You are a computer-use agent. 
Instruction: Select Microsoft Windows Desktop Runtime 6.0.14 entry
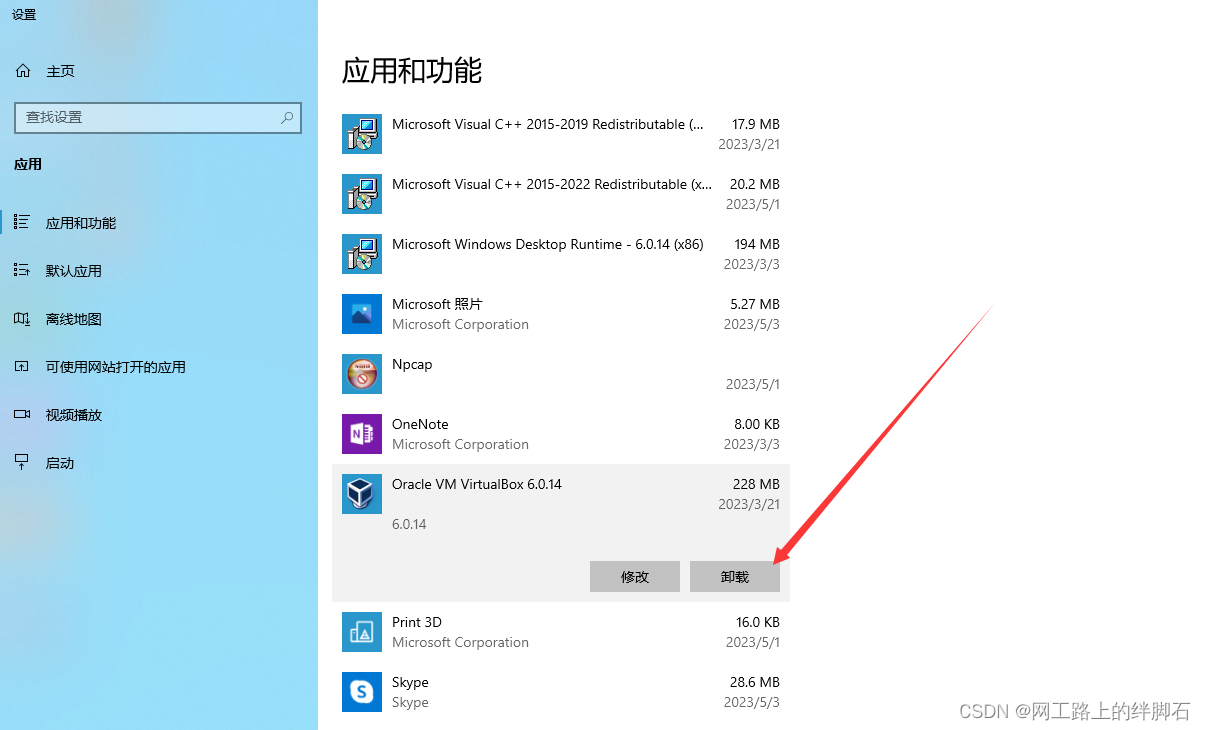(561, 254)
